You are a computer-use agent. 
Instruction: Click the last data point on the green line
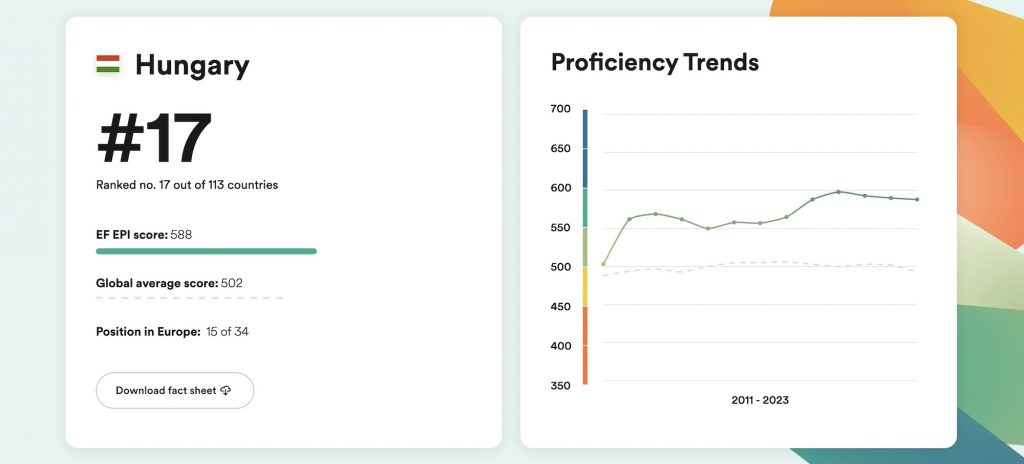click(x=916, y=199)
